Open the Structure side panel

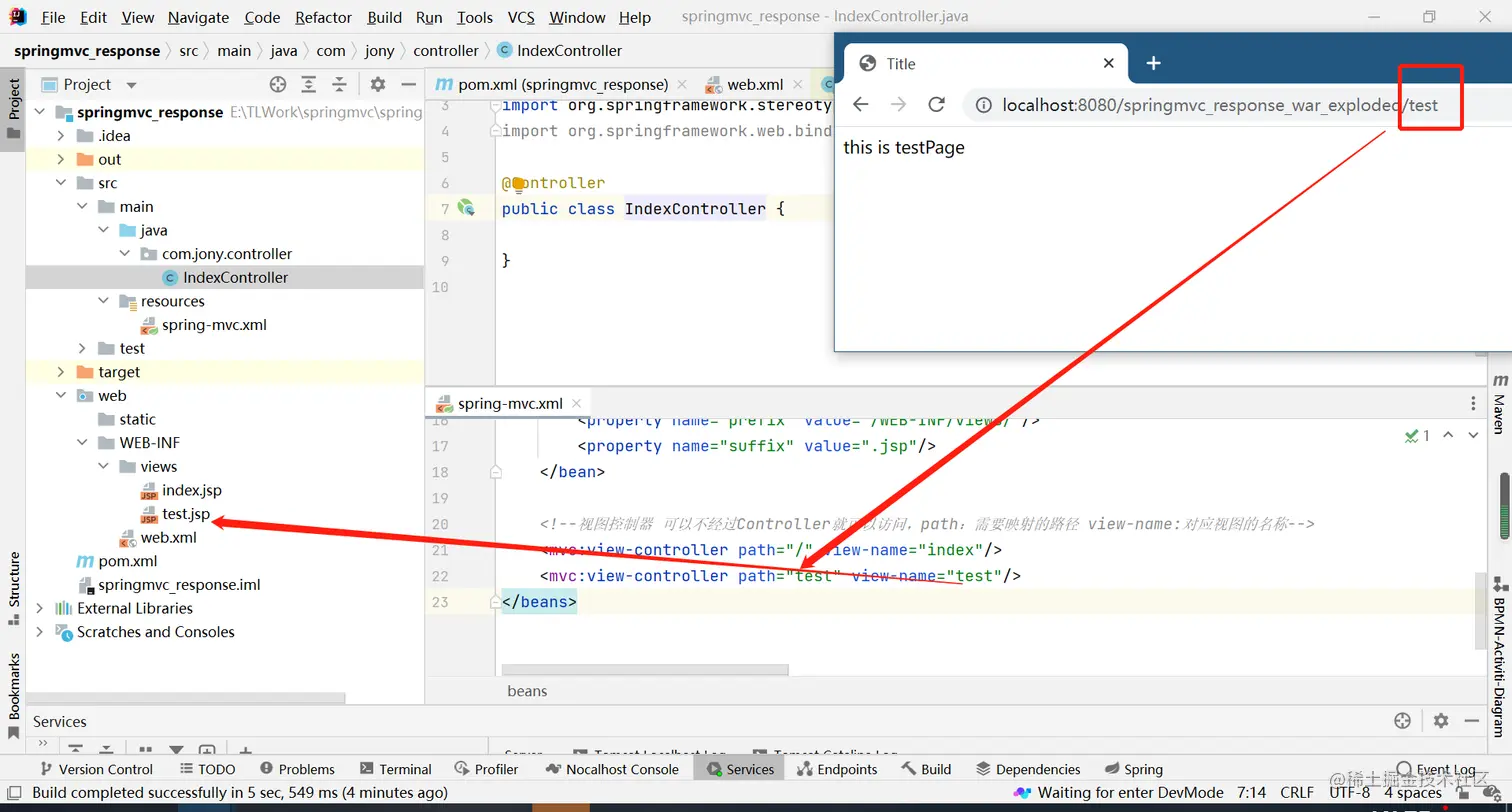click(x=13, y=588)
